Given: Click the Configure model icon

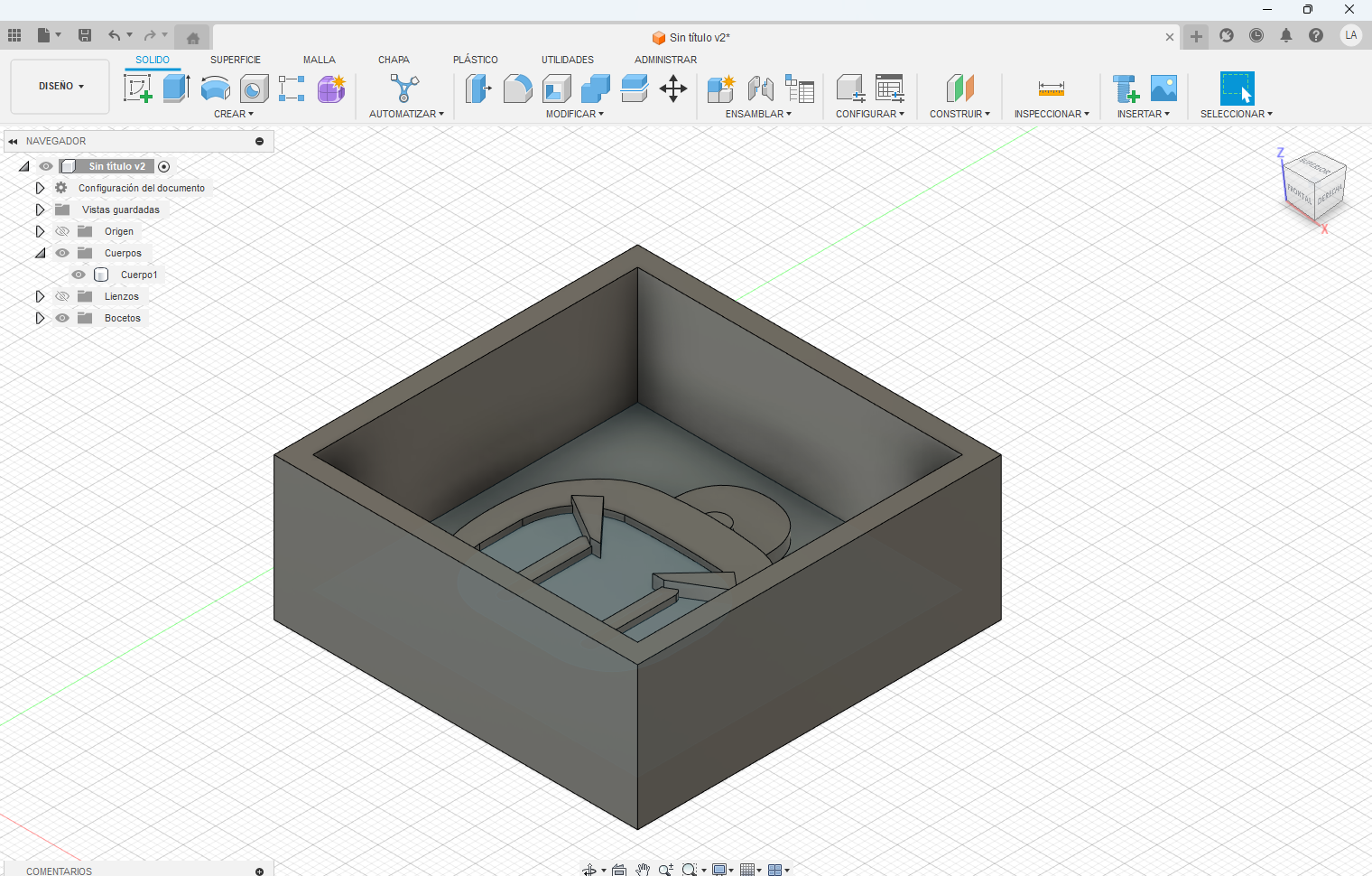Looking at the screenshot, I should (x=851, y=89).
